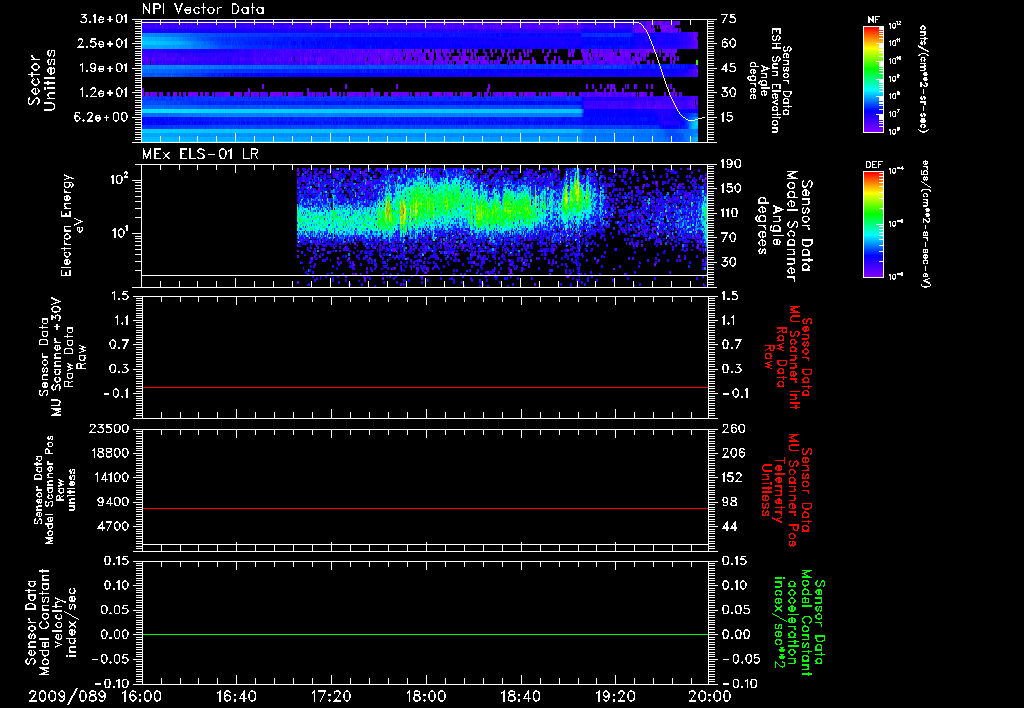Click the 206 telemetry tick label
The image size is (1024, 708).
coord(731,453)
